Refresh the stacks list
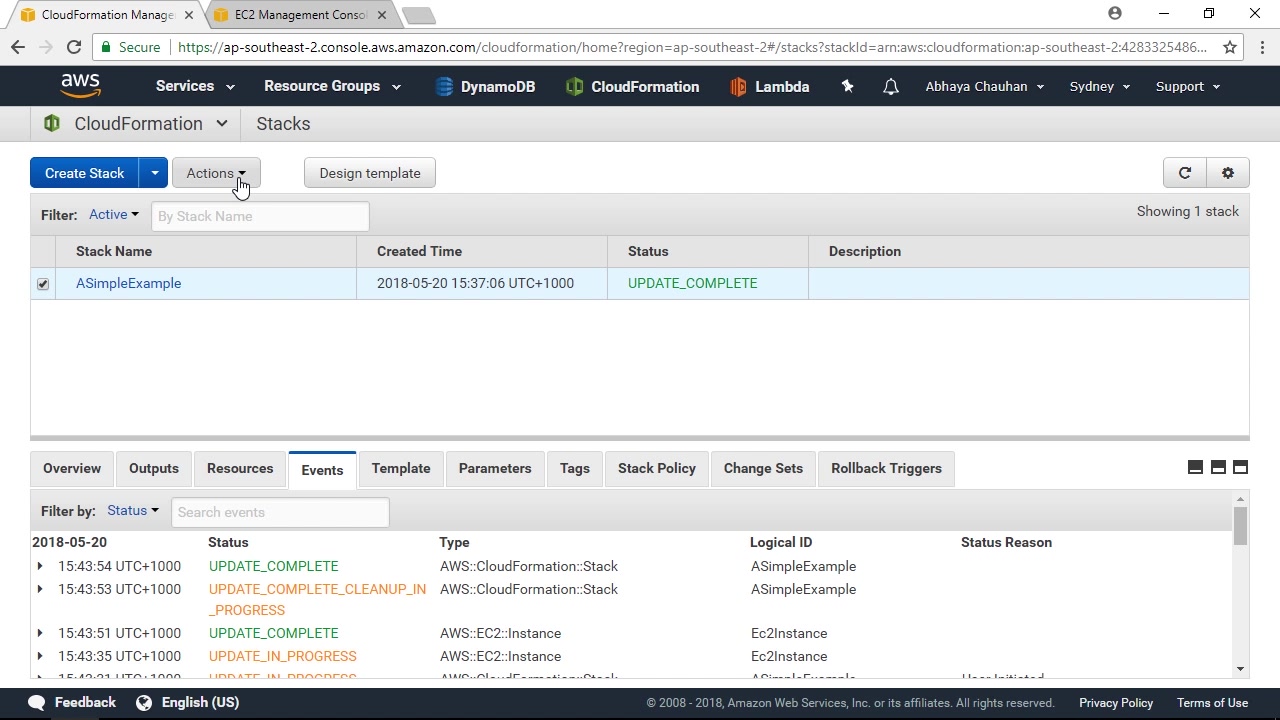Viewport: 1280px width, 720px height. point(1185,173)
